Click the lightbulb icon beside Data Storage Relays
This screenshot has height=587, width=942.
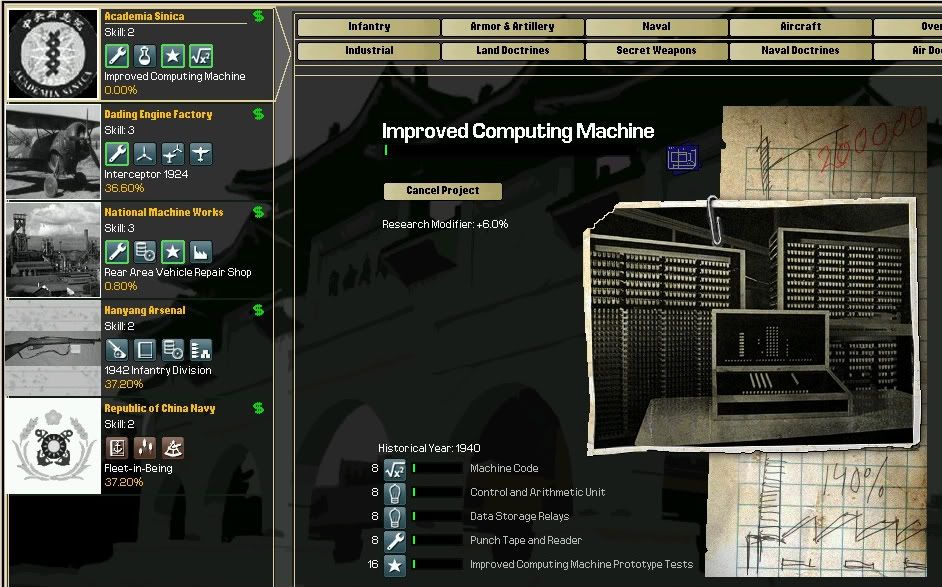pos(395,516)
